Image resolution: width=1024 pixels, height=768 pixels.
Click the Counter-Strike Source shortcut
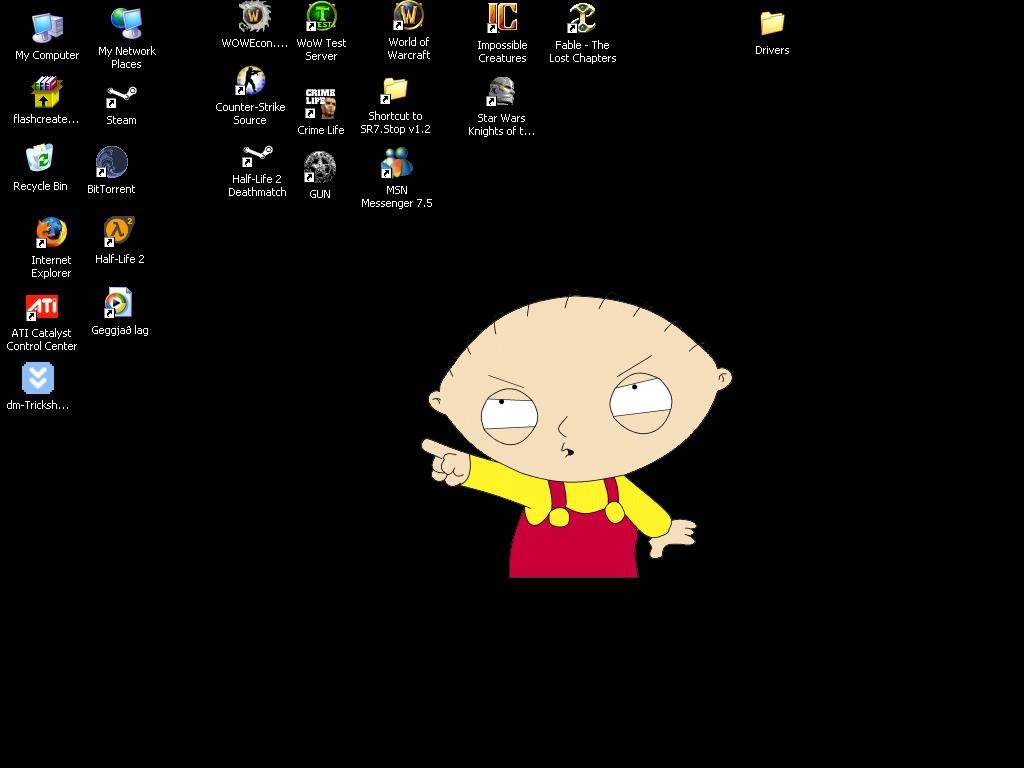click(x=250, y=81)
